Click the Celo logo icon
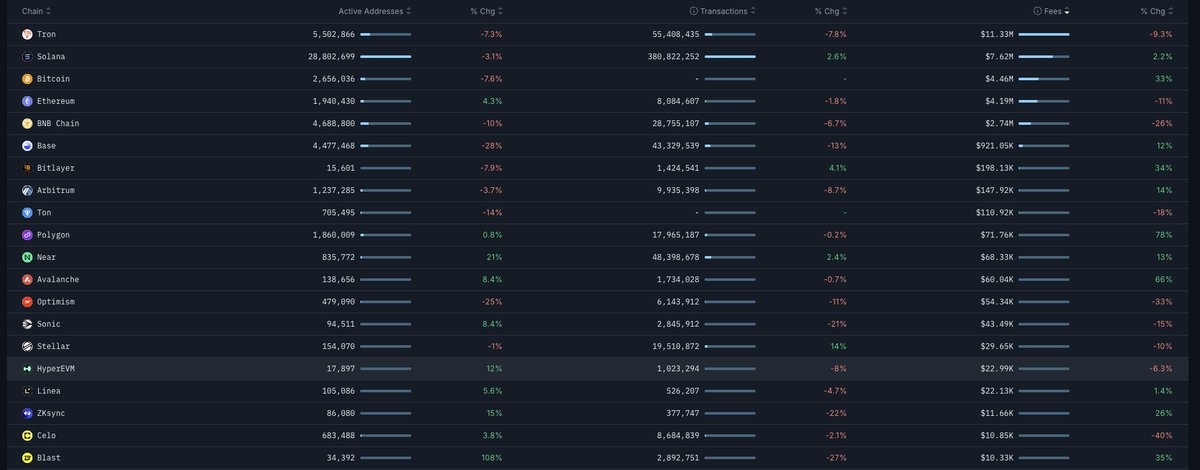 (27, 435)
